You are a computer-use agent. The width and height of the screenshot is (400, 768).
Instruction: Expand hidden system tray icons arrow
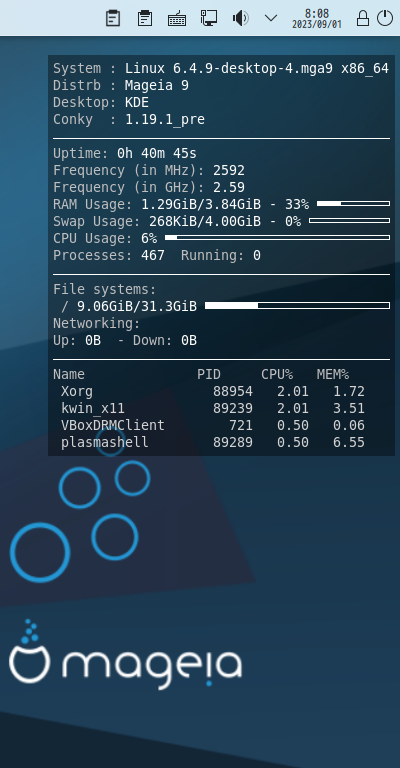click(x=271, y=18)
